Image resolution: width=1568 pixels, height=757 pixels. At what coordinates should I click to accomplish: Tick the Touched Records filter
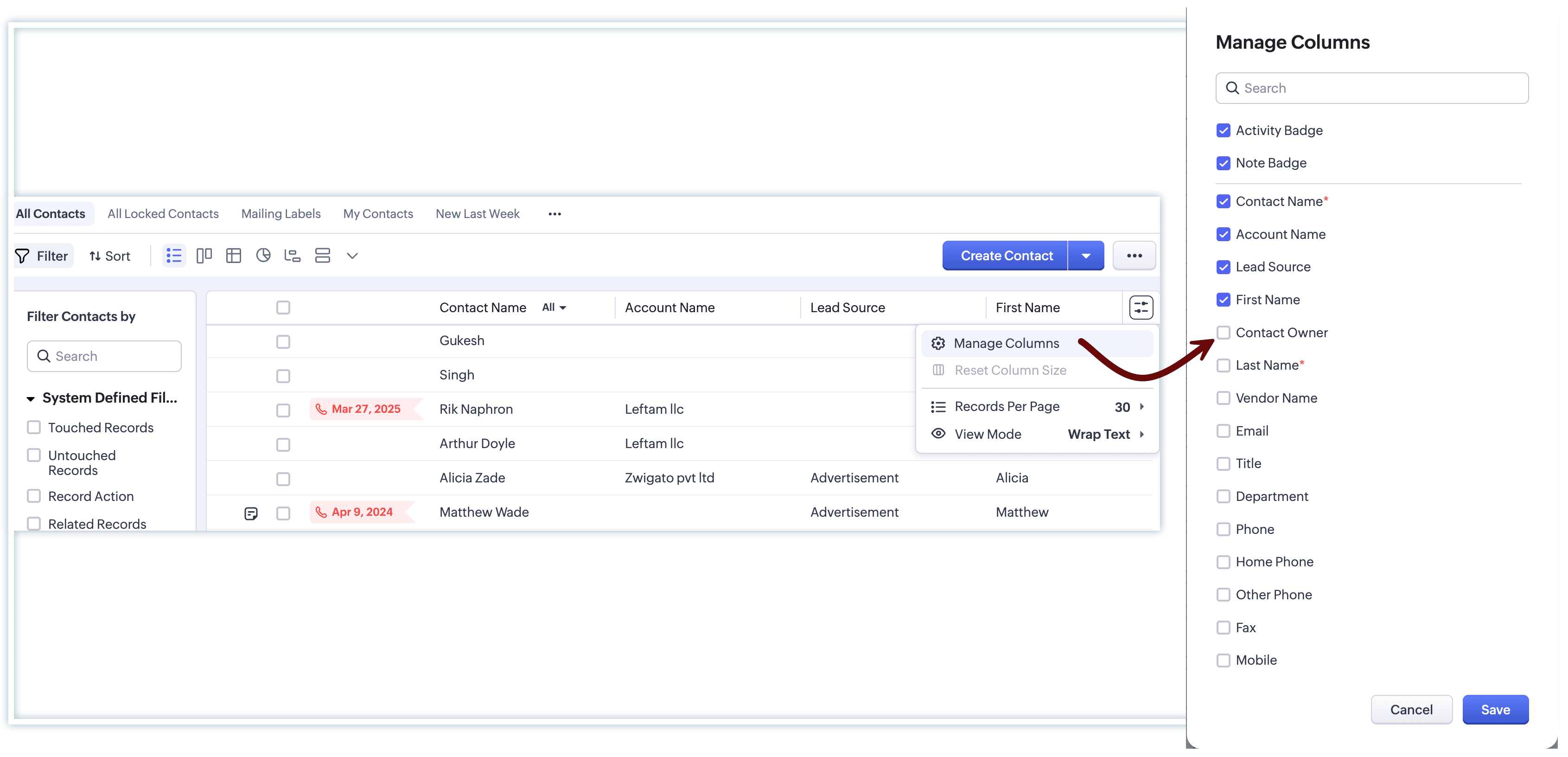[34, 428]
